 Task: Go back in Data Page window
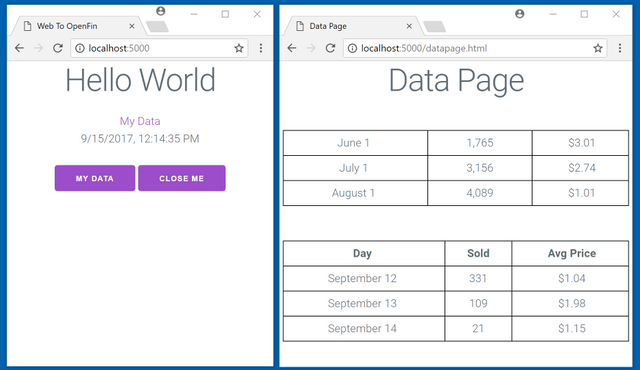click(x=291, y=48)
